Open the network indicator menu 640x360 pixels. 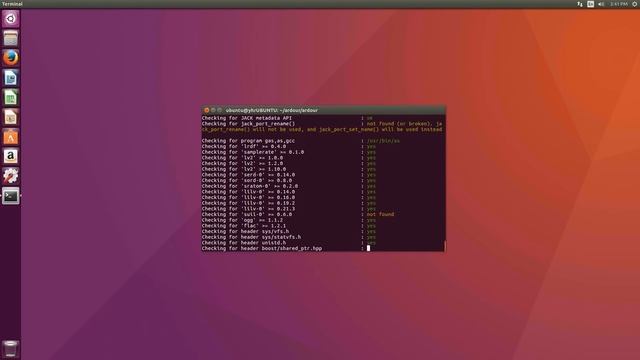[x=580, y=4]
